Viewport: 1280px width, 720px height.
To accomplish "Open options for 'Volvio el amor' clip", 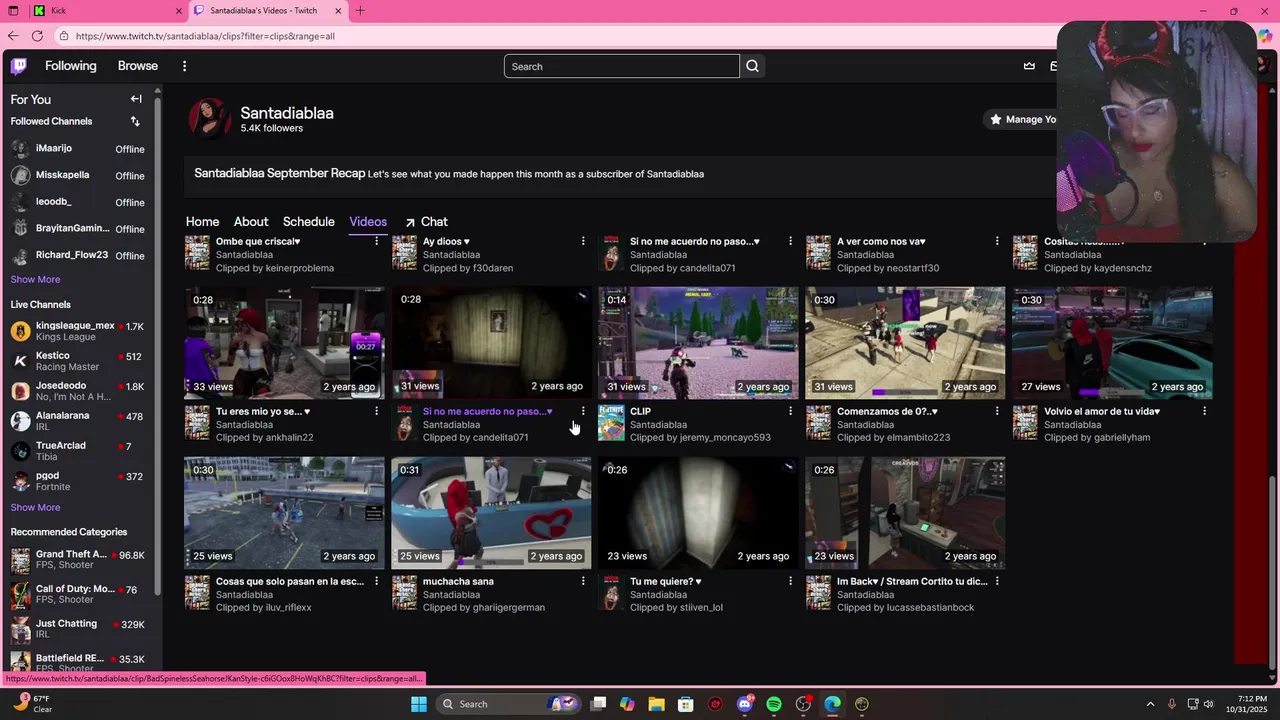I will 1204,411.
